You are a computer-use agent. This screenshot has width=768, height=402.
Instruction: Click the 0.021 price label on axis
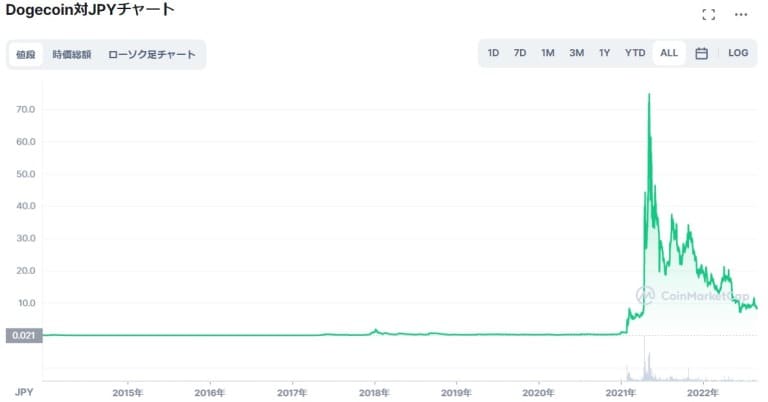click(24, 335)
